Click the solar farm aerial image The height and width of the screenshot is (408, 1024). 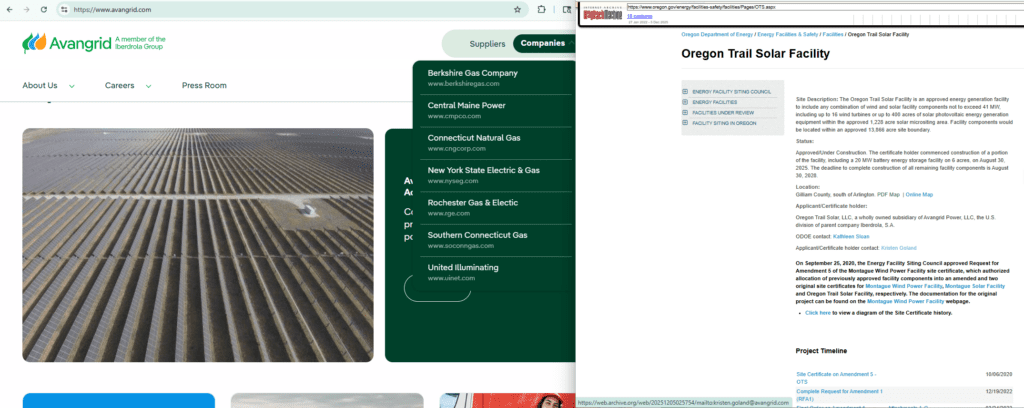(198, 245)
